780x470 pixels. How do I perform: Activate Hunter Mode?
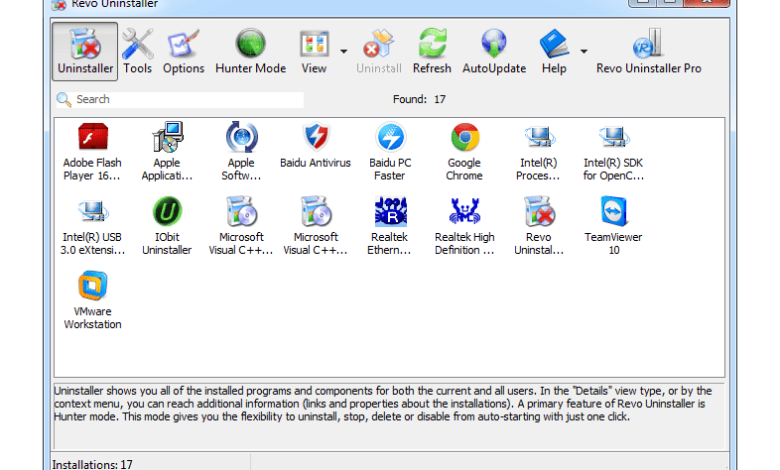click(250, 51)
